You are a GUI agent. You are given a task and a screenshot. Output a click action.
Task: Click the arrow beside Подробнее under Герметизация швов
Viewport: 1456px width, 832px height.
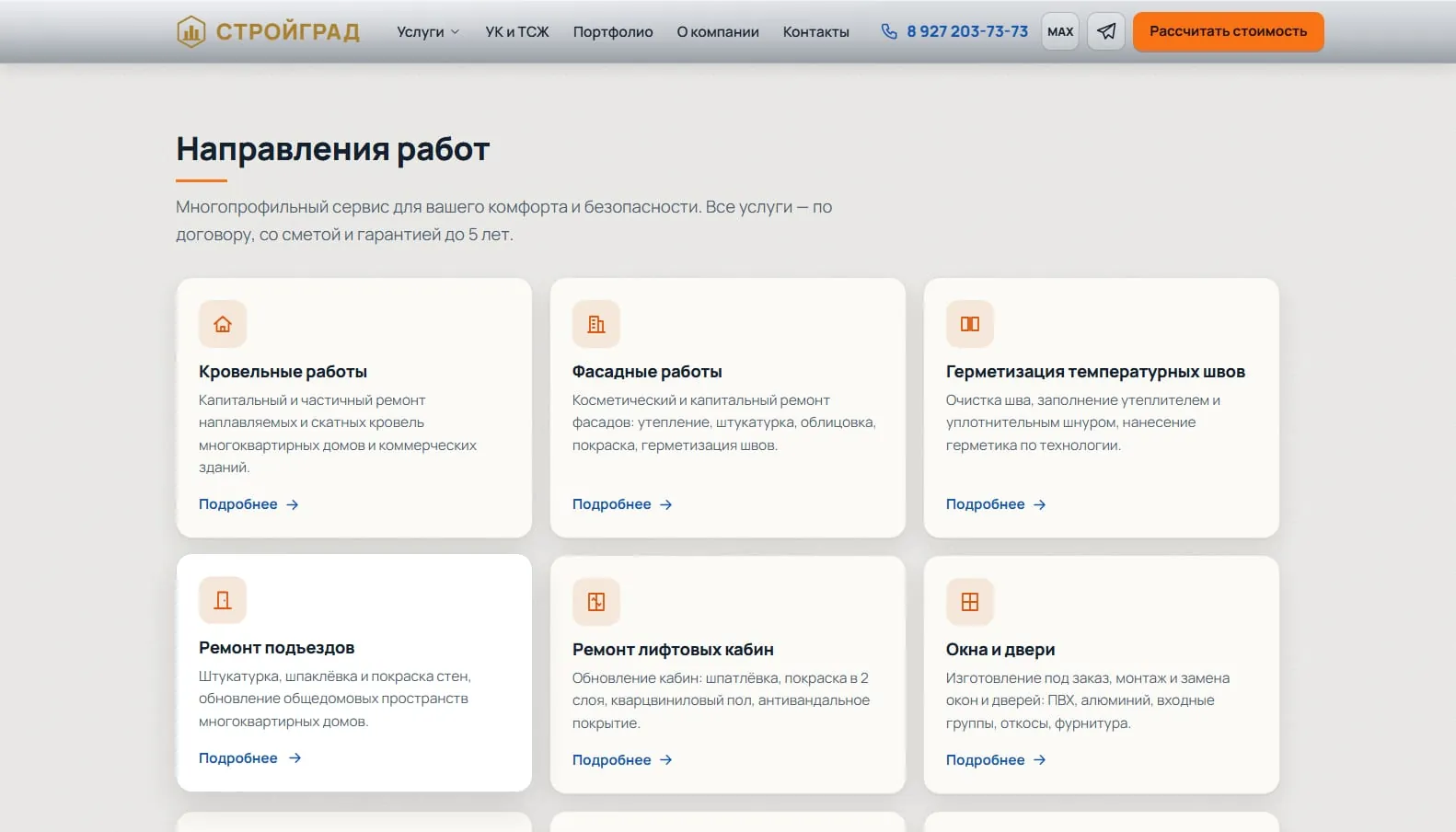[x=1040, y=504]
